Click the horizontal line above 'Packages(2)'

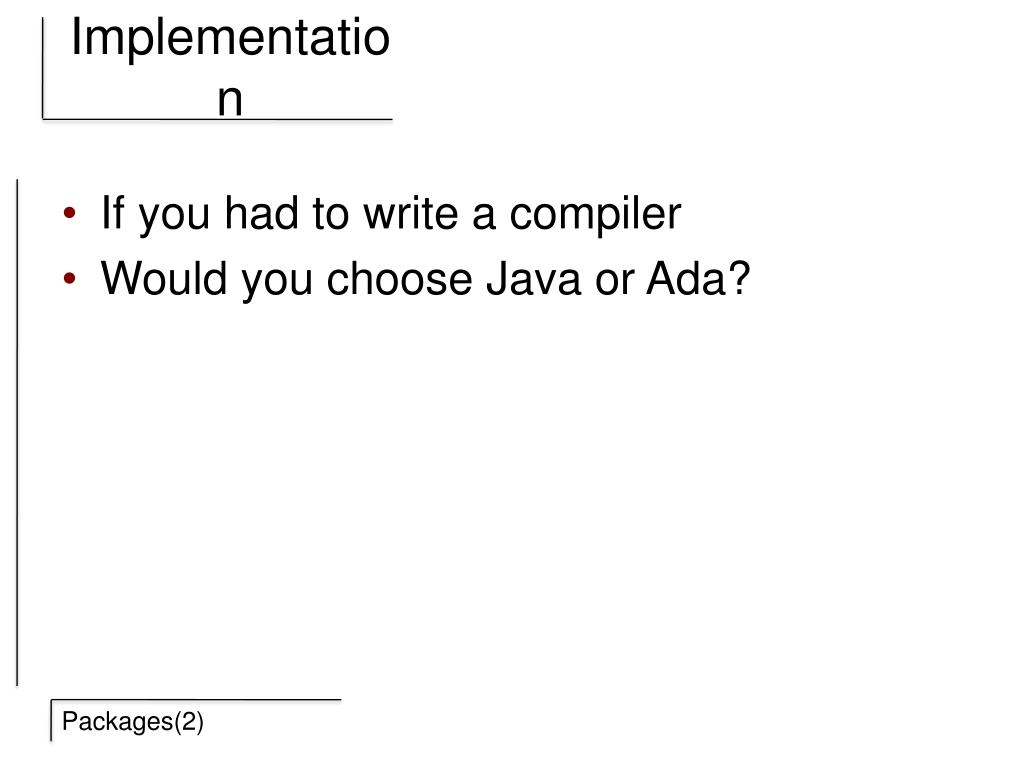pyautogui.click(x=196, y=700)
